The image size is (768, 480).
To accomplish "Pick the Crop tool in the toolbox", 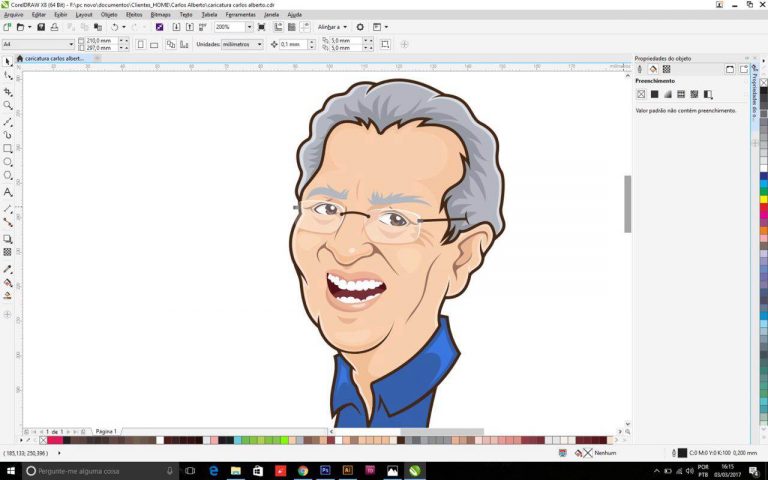I will pyautogui.click(x=8, y=91).
